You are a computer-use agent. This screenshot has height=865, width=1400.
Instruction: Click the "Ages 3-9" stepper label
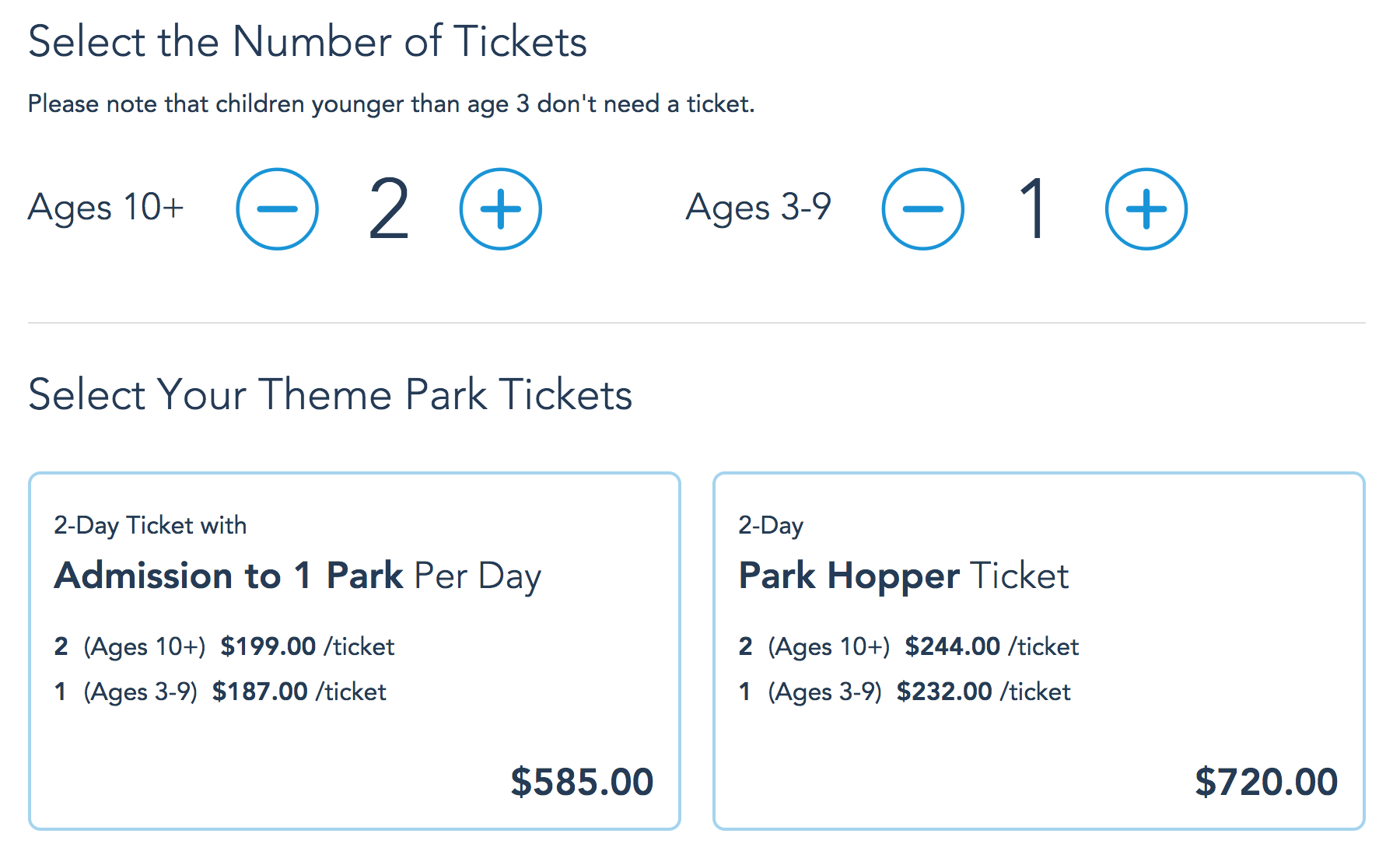pos(758,208)
